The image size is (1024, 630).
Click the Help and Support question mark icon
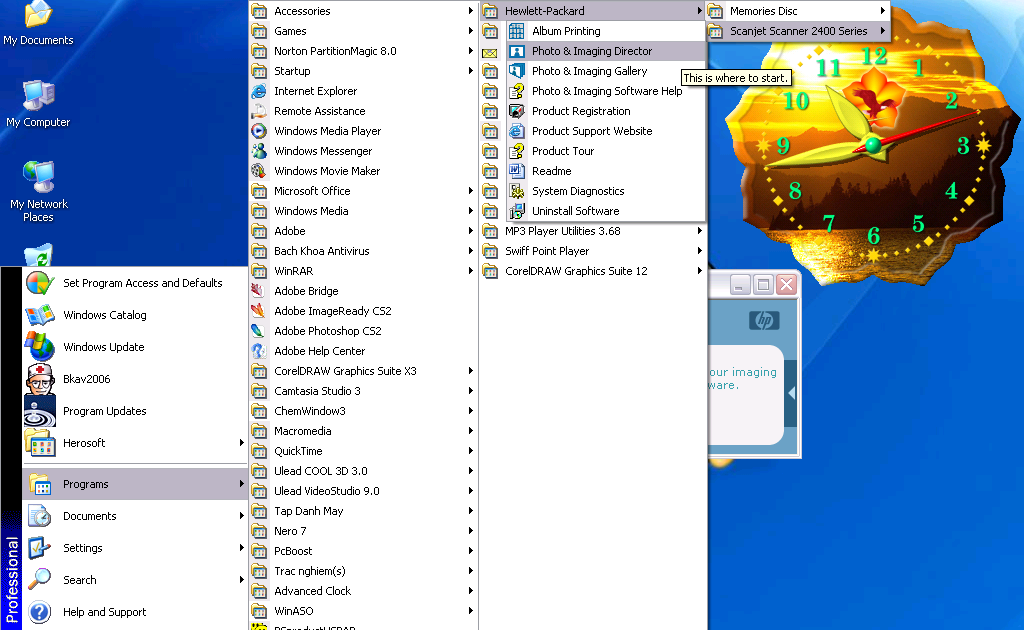[40, 612]
